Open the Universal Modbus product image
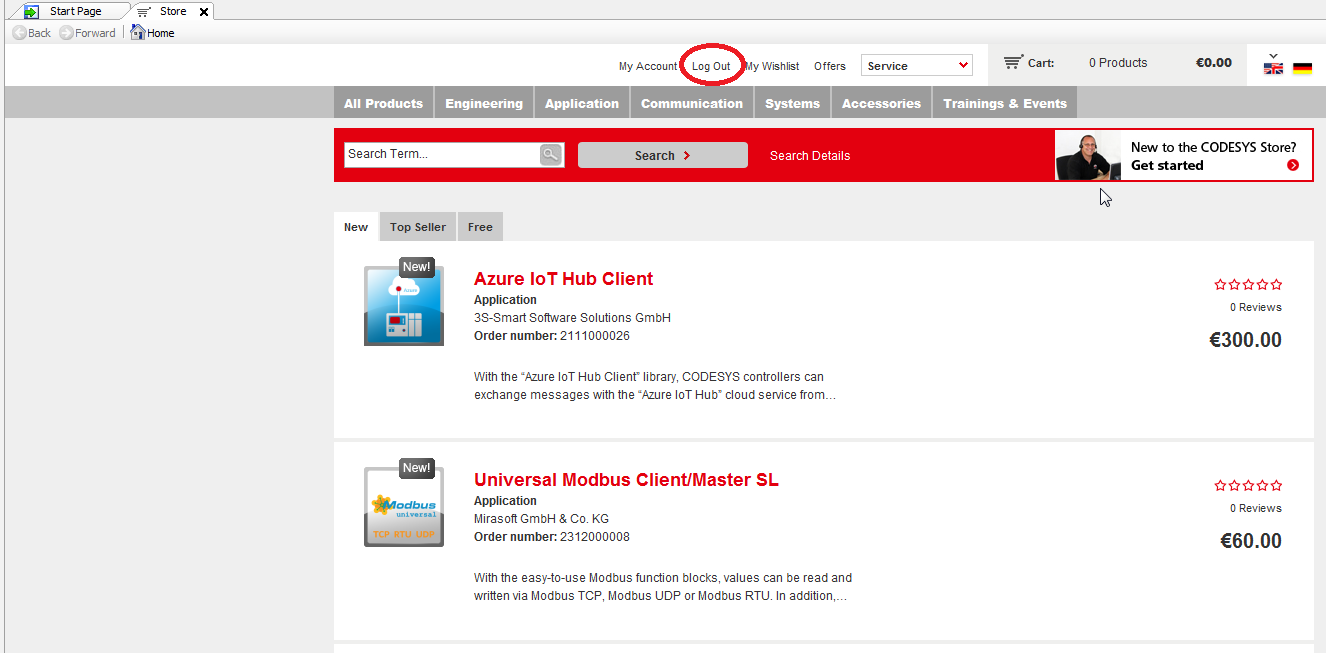 pyautogui.click(x=403, y=506)
